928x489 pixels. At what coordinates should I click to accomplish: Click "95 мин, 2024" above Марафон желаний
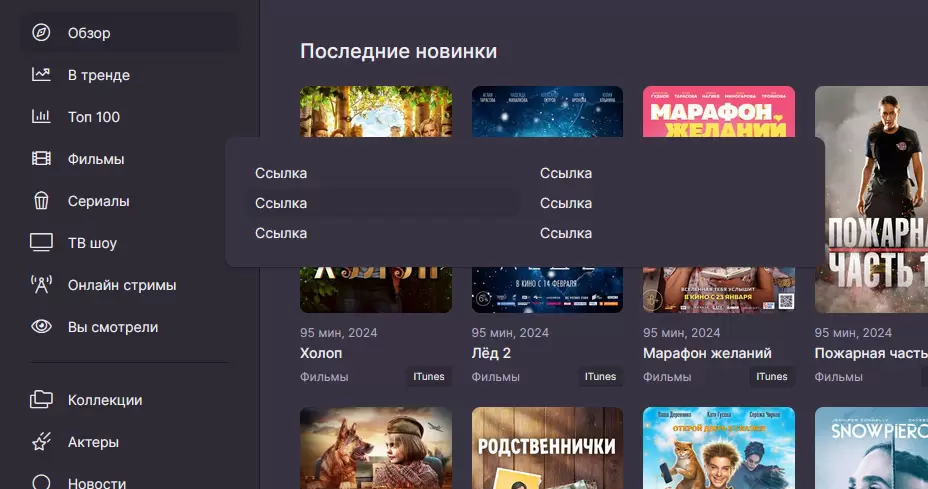(682, 333)
